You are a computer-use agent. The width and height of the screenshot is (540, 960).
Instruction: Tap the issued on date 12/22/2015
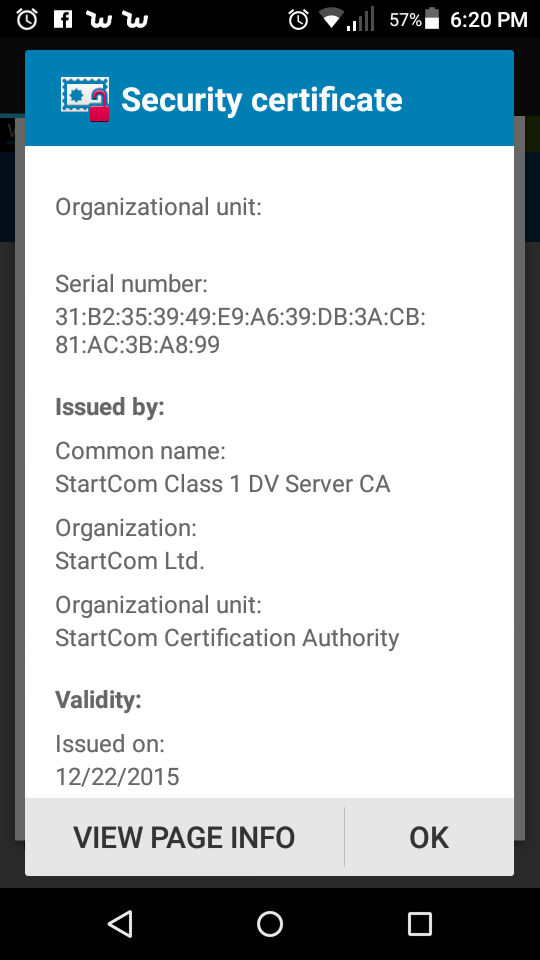[117, 777]
